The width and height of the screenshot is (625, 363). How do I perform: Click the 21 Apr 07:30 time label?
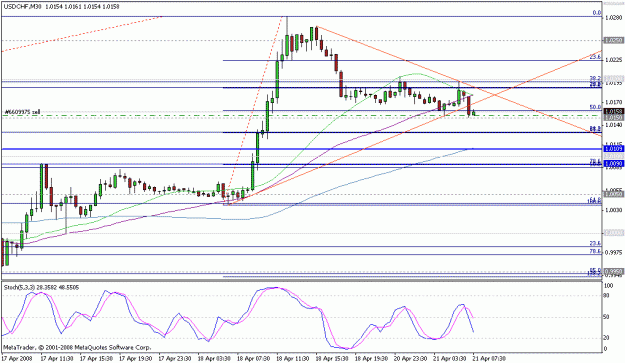489,358
